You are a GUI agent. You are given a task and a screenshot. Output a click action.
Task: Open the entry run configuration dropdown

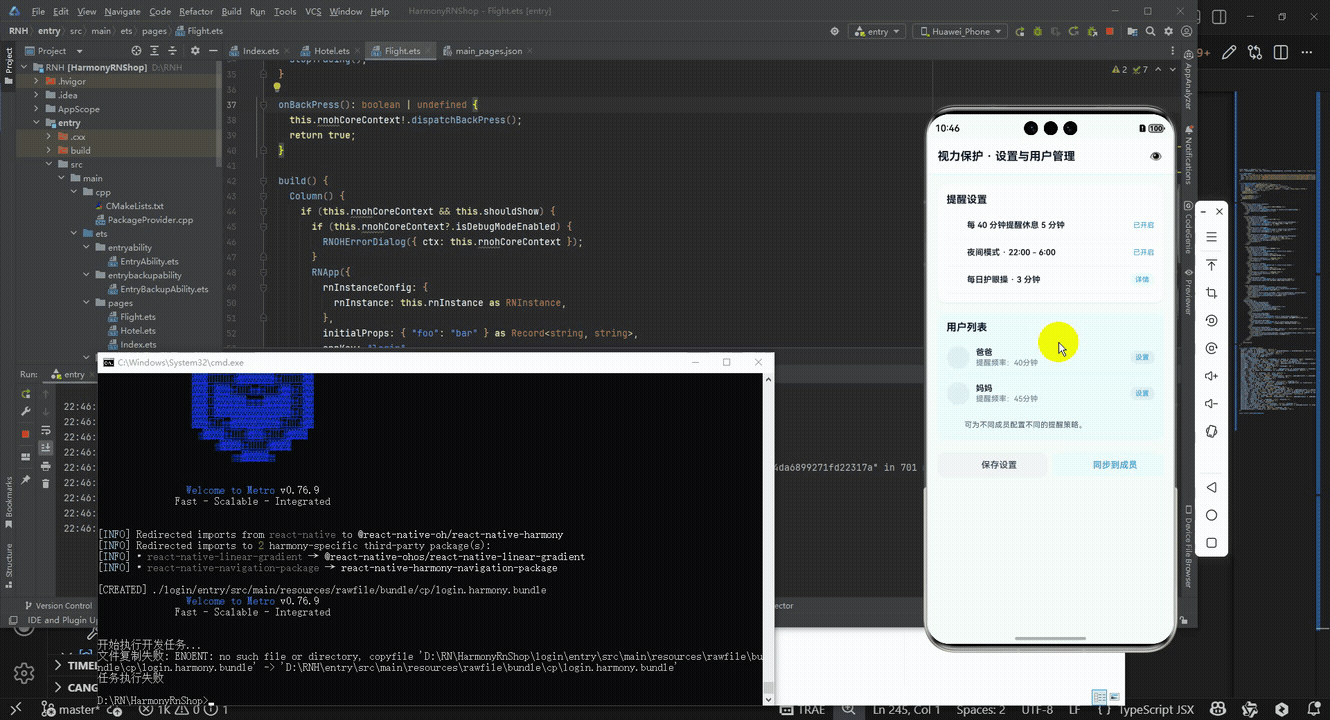coord(877,31)
